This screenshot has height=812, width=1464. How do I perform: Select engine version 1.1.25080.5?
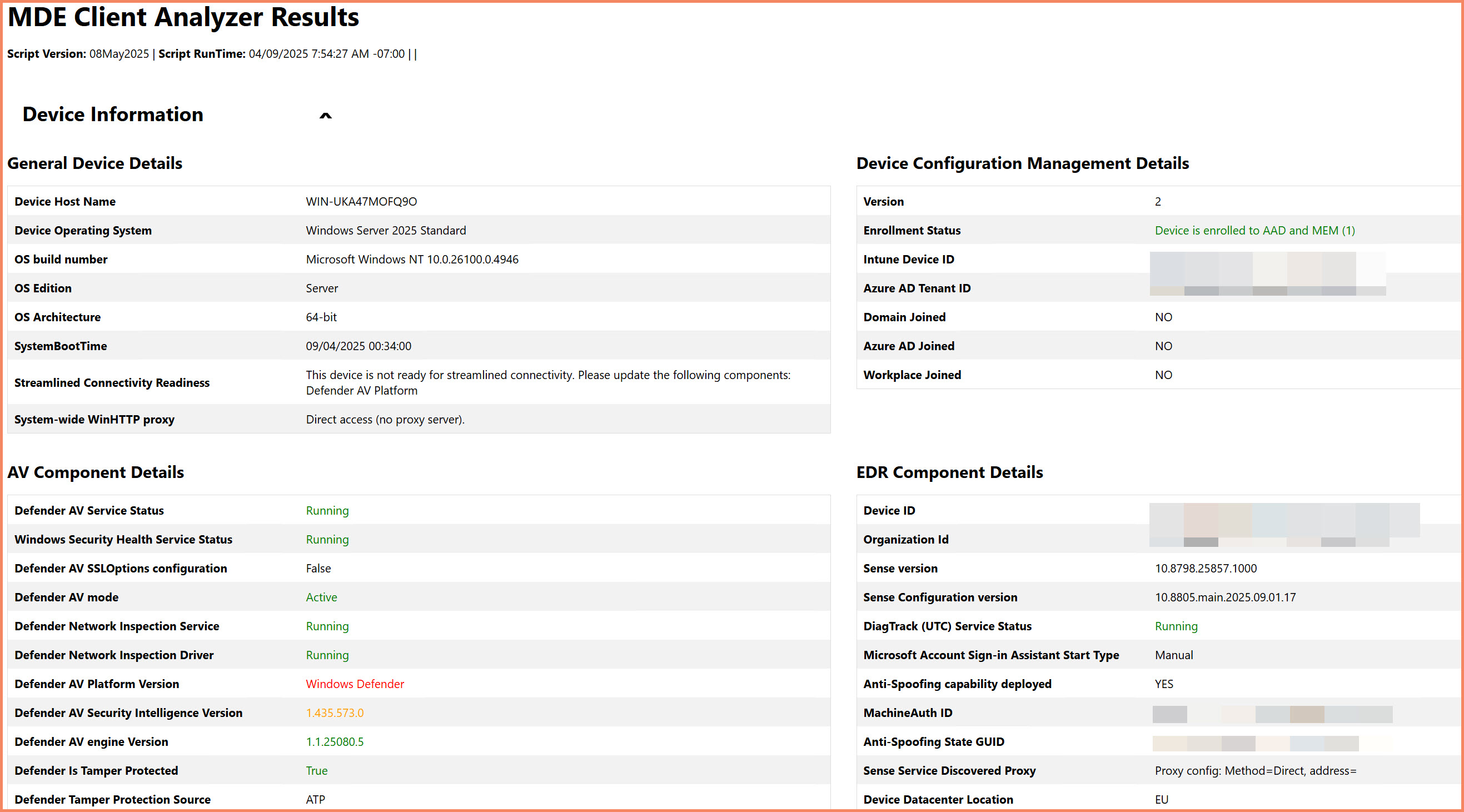click(335, 742)
